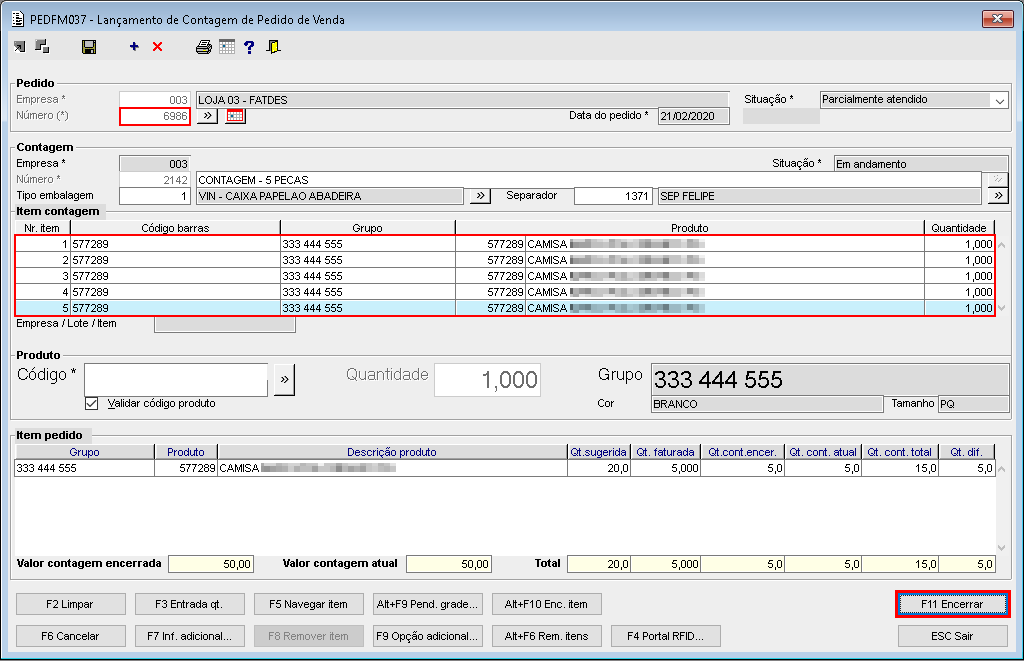Click the blue plus add icon
Screen dimensions: 1024x661
[x=134, y=47]
